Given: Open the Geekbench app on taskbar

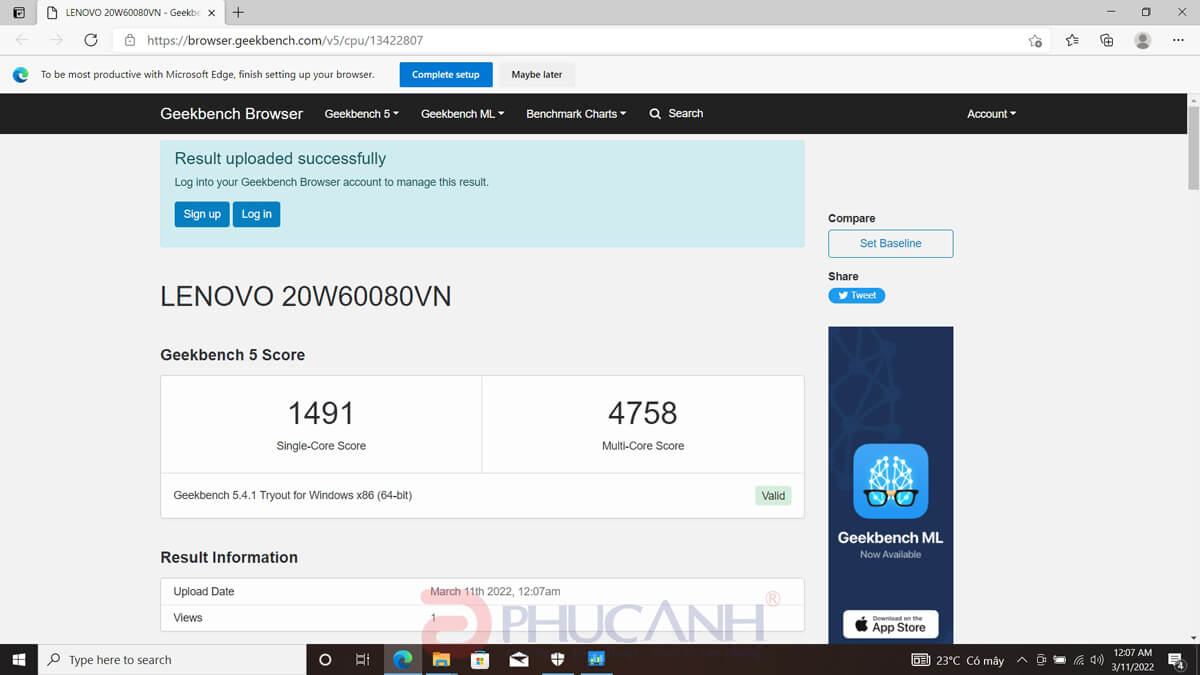Looking at the screenshot, I should [597, 659].
